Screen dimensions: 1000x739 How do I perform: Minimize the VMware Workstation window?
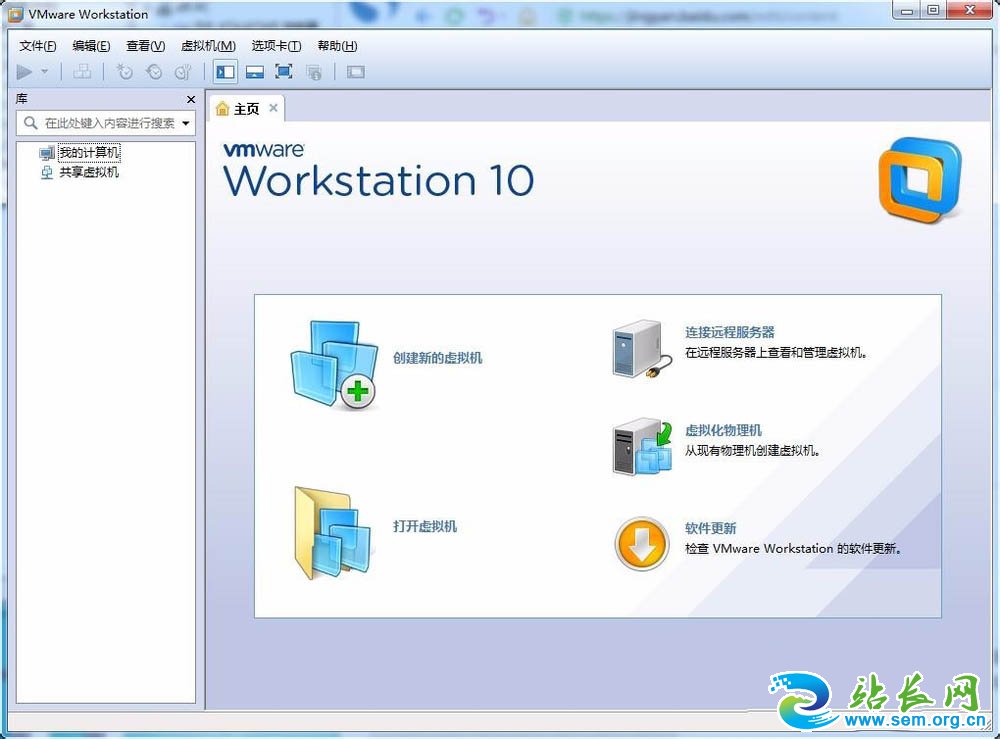[x=907, y=11]
